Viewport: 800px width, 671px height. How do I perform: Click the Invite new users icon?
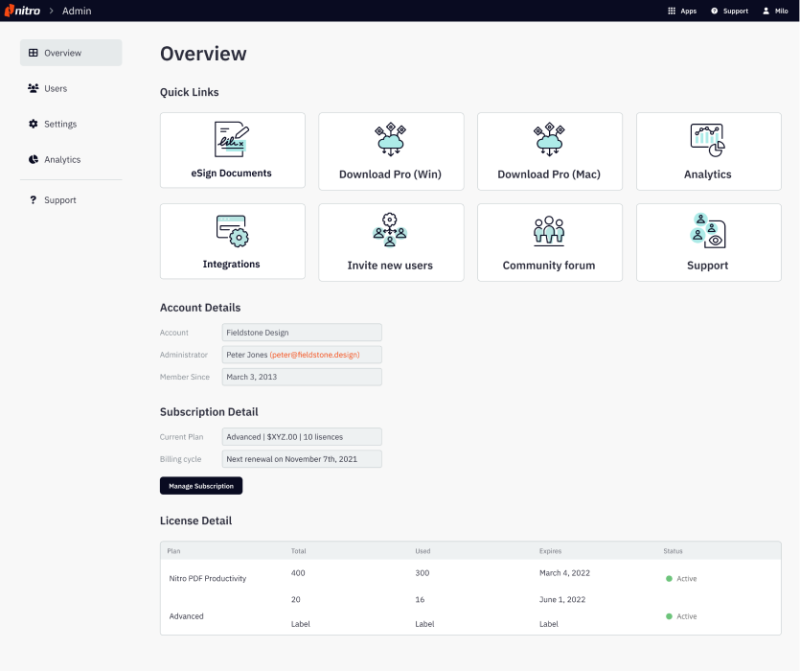[390, 230]
